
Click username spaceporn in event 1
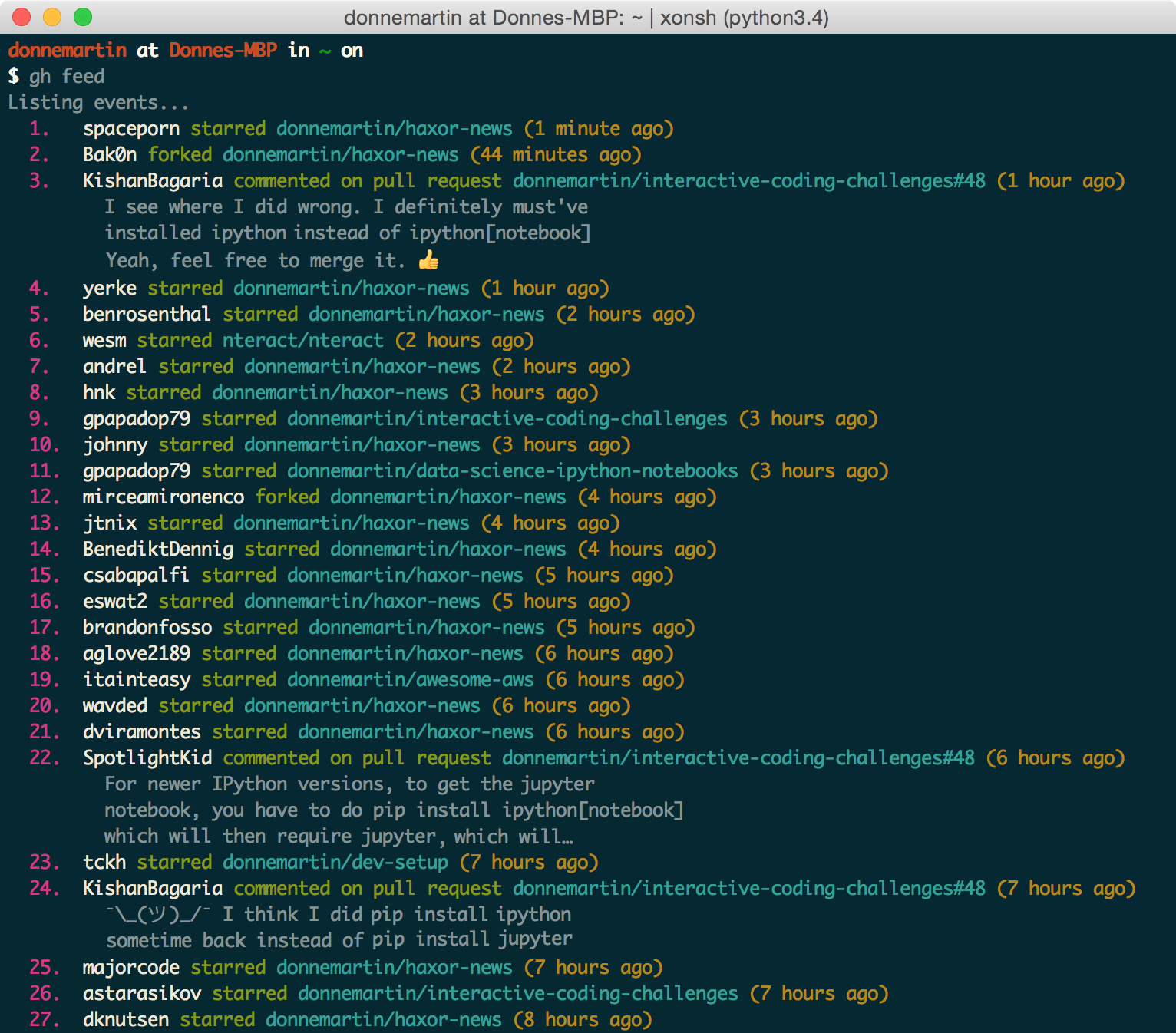(x=131, y=128)
